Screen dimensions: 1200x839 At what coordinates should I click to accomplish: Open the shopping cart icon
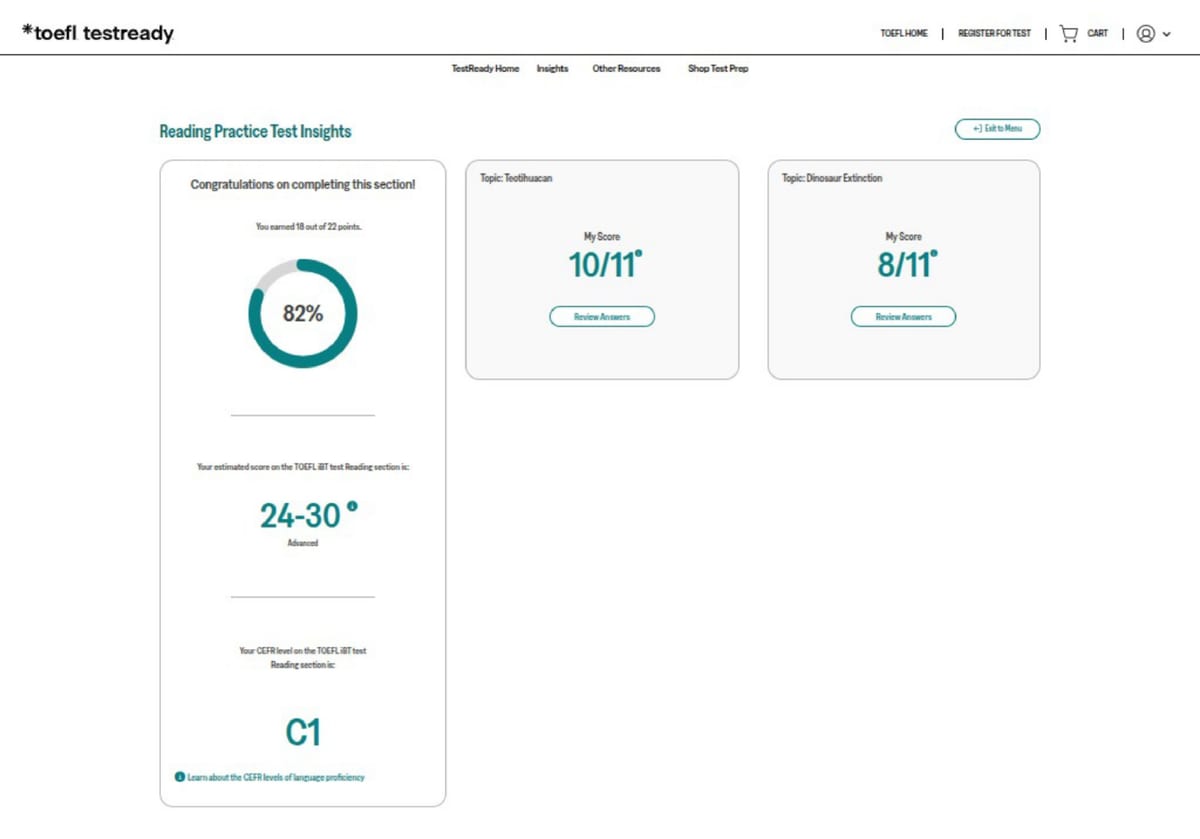click(x=1068, y=34)
